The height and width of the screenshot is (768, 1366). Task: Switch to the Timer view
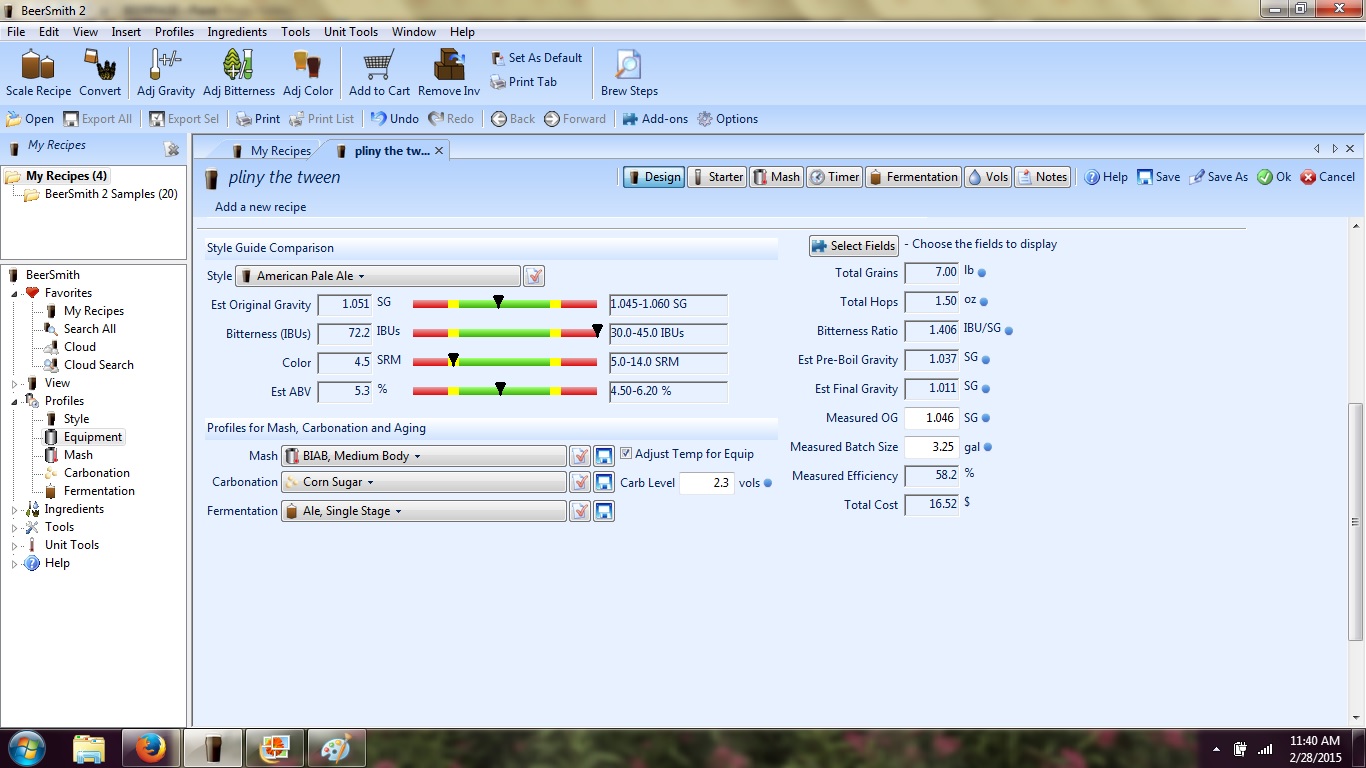pyautogui.click(x=834, y=177)
